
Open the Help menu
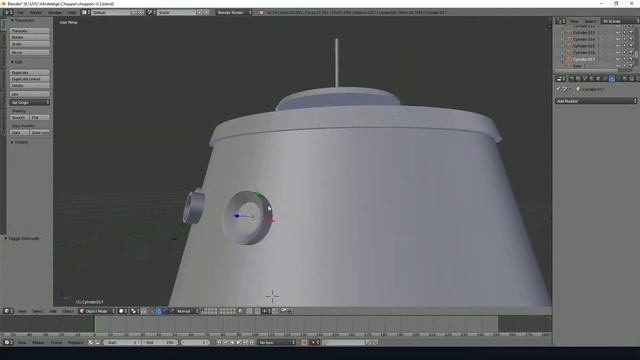[x=71, y=13]
